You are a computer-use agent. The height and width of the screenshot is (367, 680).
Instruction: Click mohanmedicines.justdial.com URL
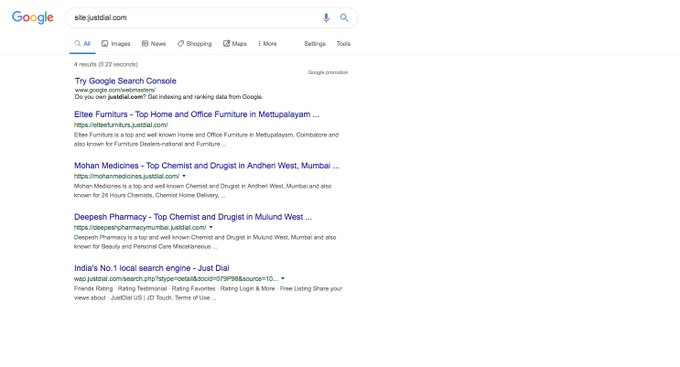pos(127,176)
